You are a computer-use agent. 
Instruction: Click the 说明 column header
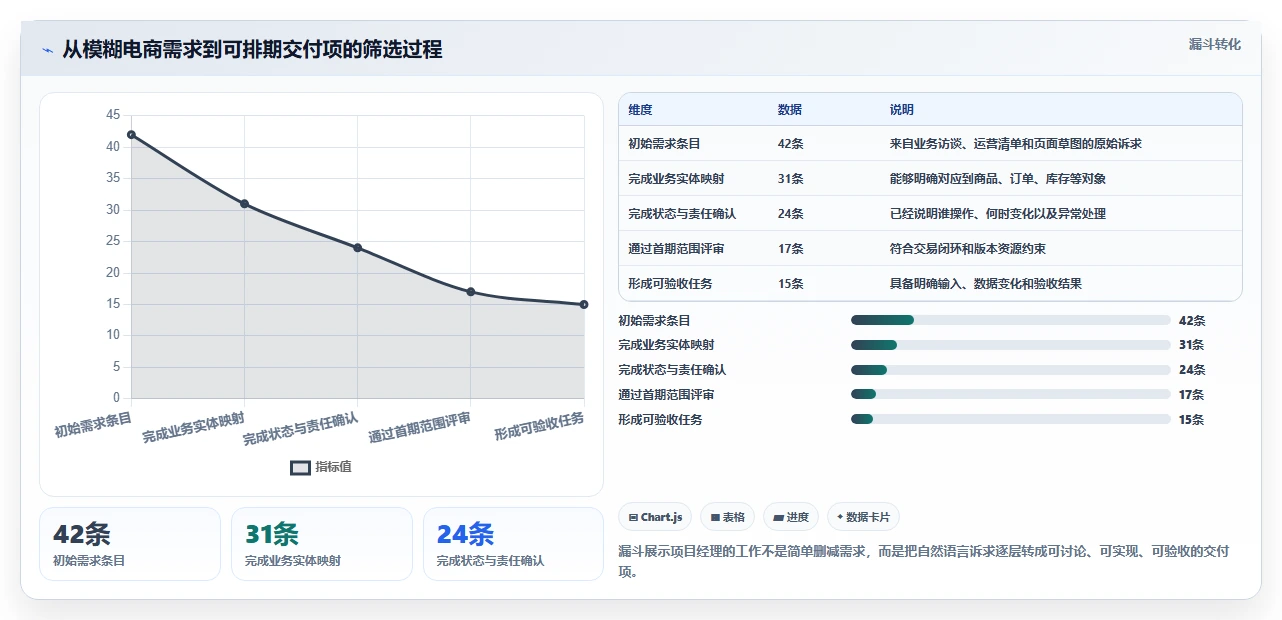point(901,110)
